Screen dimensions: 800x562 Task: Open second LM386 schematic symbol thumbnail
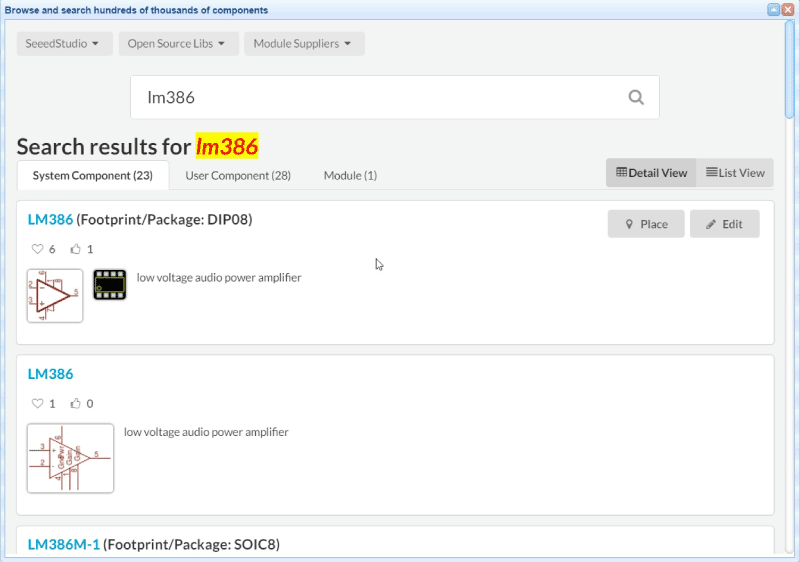tap(70, 459)
